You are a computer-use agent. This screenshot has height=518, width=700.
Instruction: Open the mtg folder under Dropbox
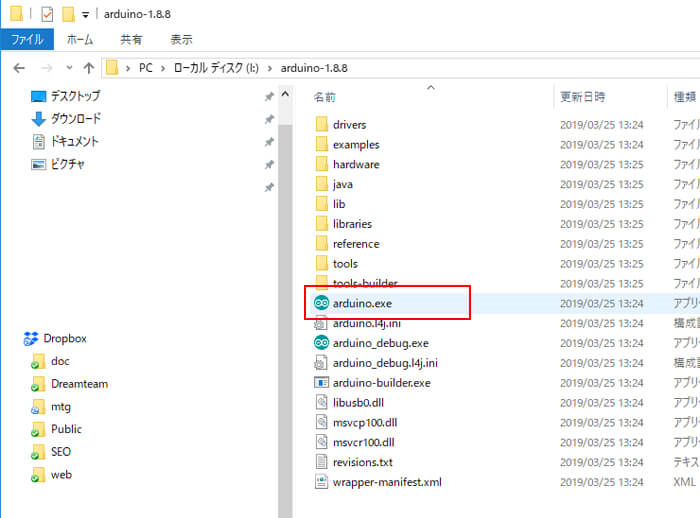51,407
